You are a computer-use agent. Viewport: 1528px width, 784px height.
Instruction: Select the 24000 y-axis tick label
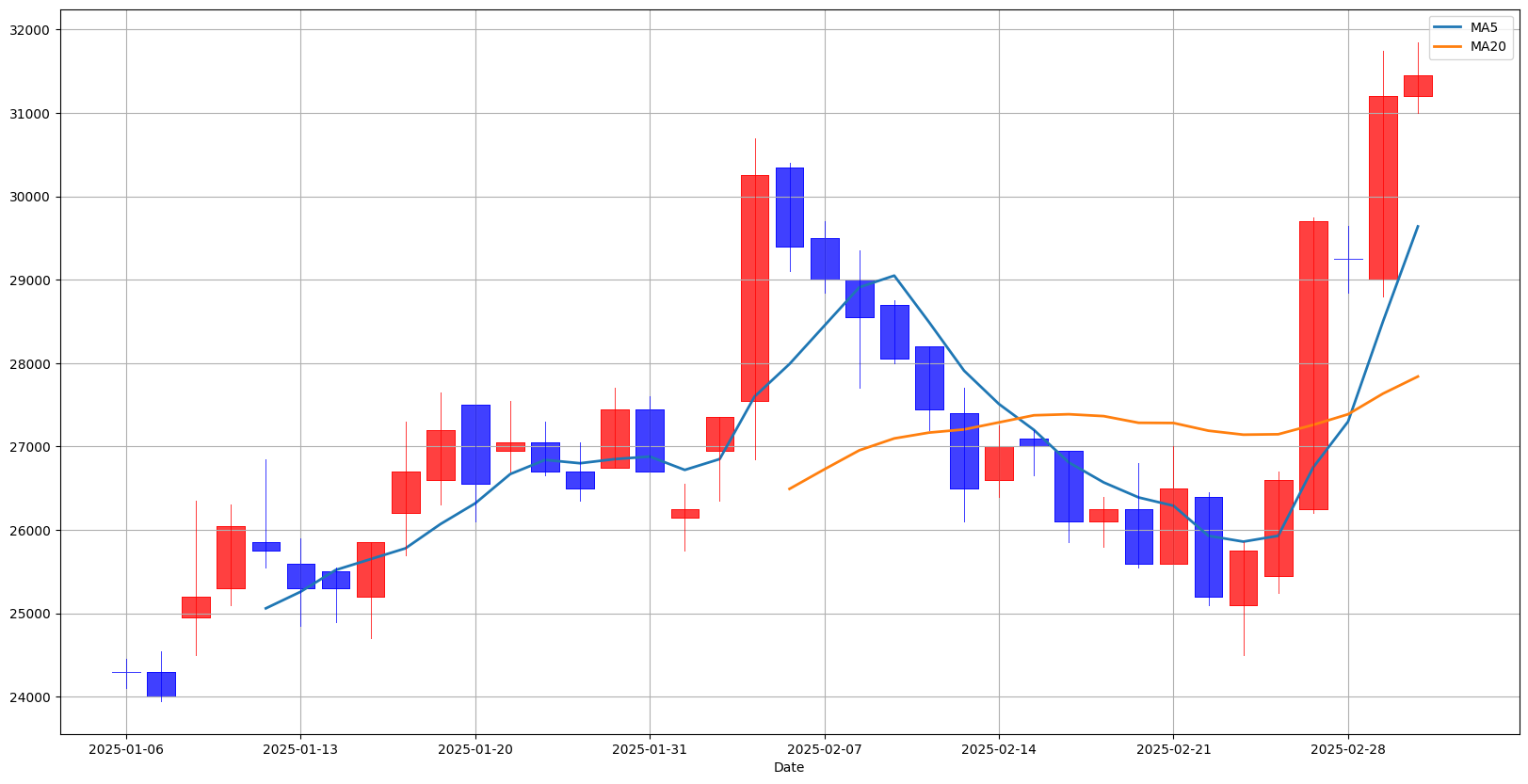(x=33, y=697)
